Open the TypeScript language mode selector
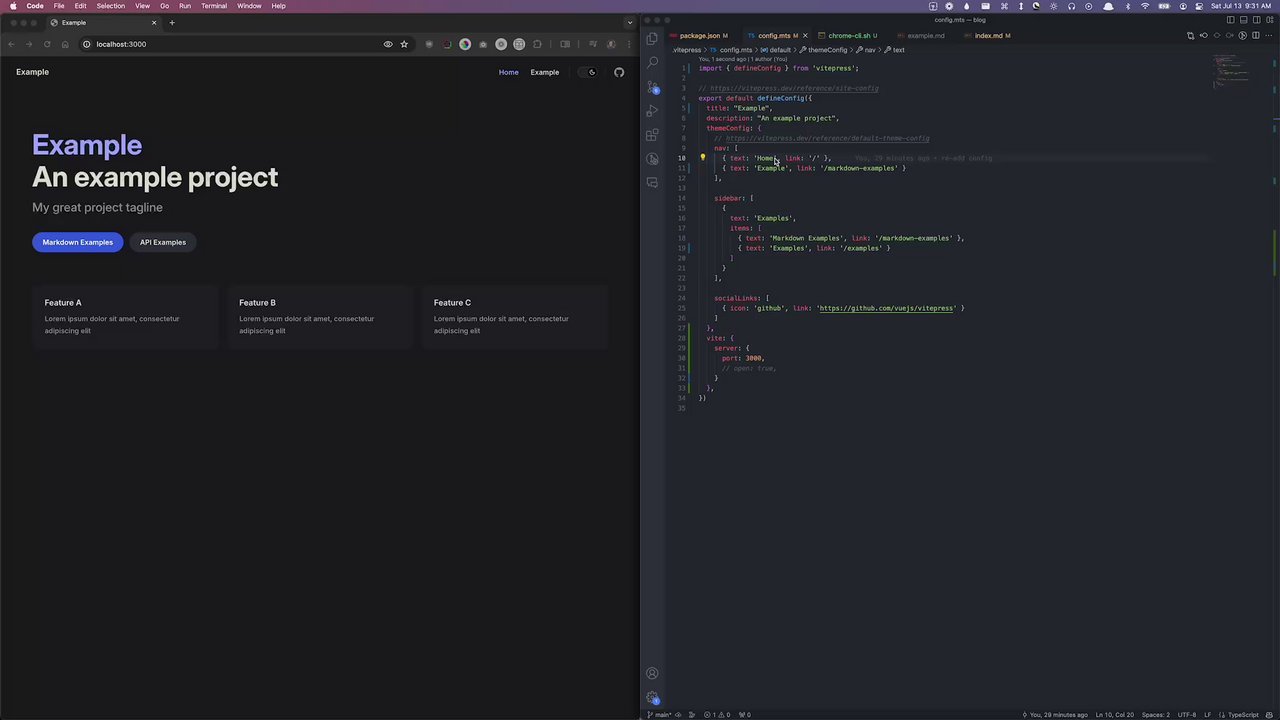Image resolution: width=1280 pixels, height=720 pixels. [1243, 715]
